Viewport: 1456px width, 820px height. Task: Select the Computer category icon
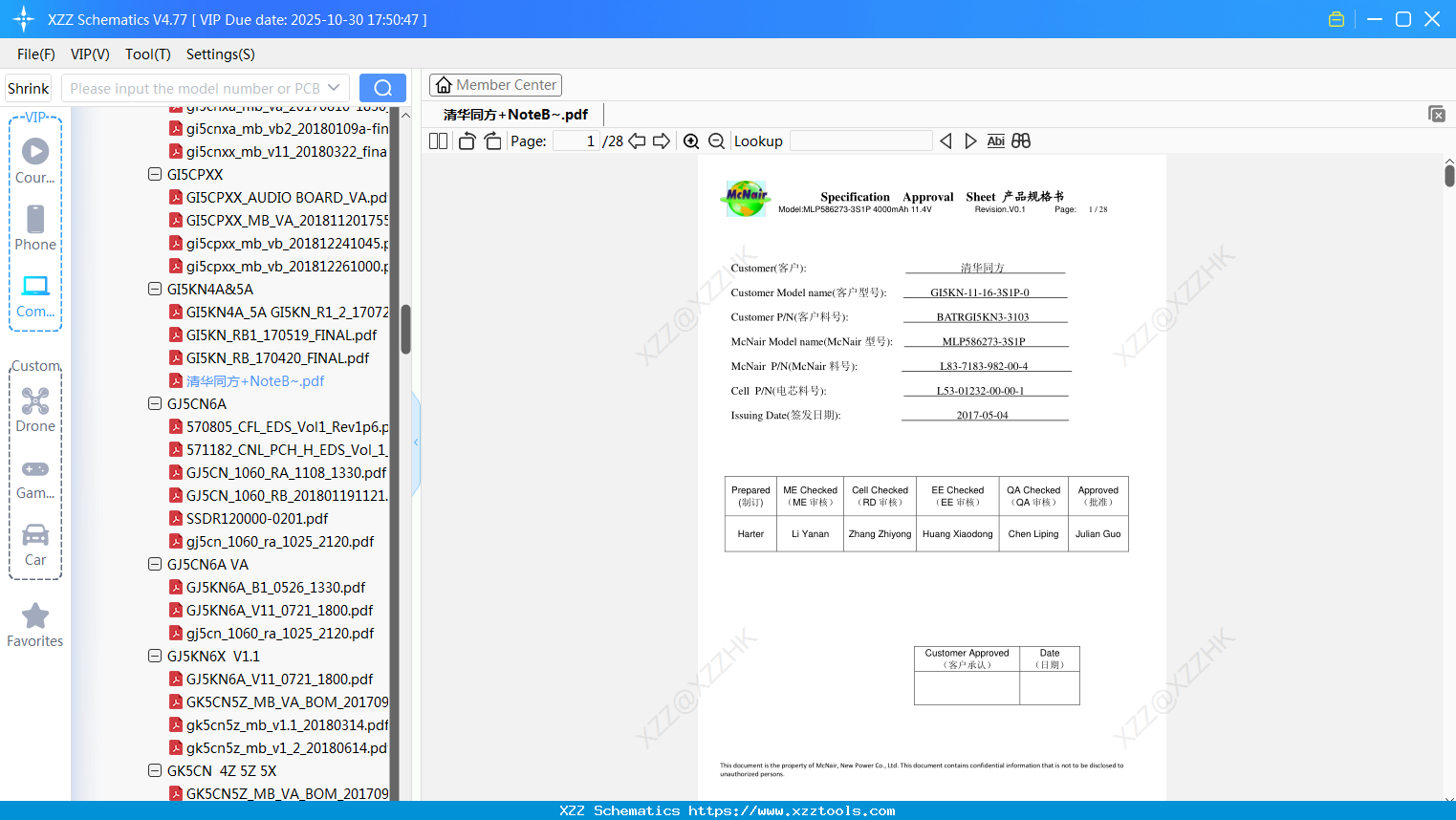coord(35,295)
